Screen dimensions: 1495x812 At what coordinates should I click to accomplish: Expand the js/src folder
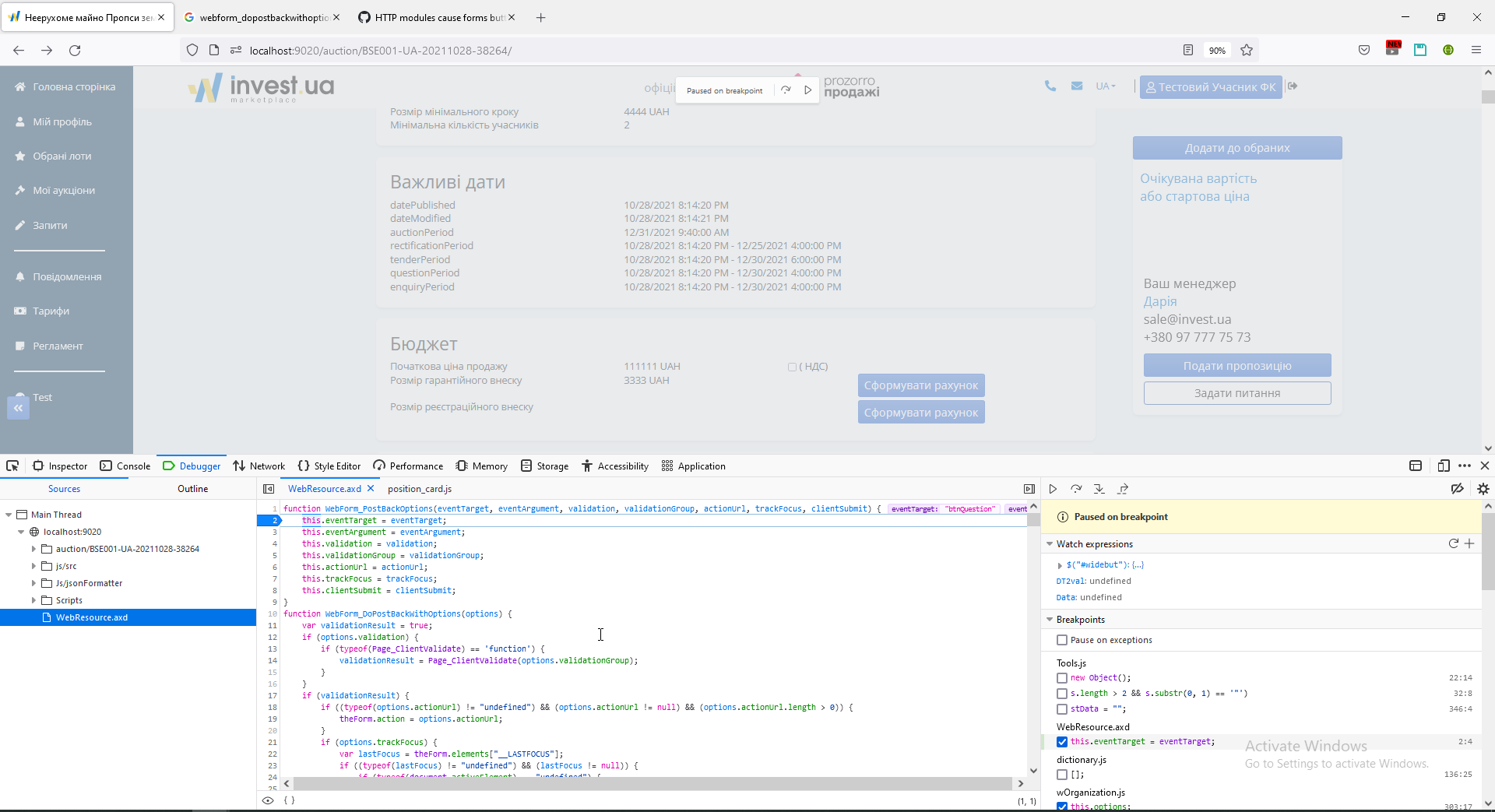click(33, 566)
